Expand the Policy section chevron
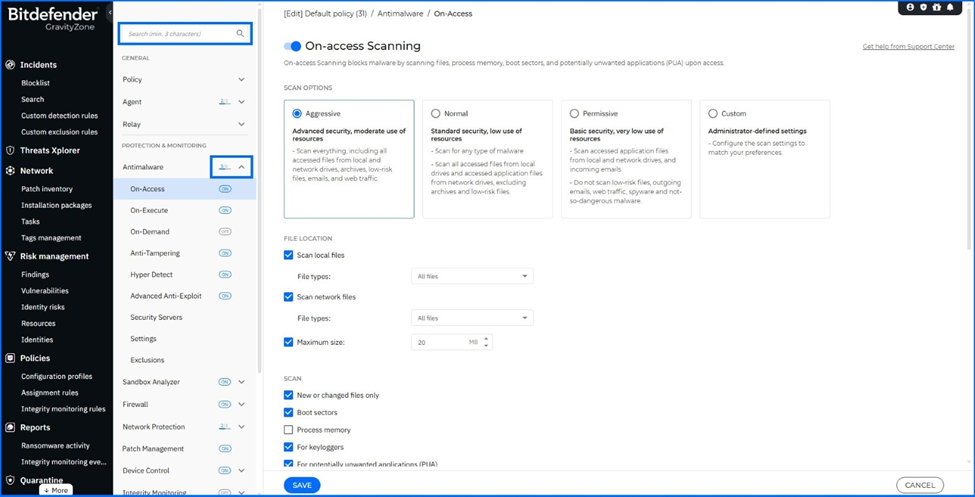The height and width of the screenshot is (497, 975). pyautogui.click(x=242, y=80)
